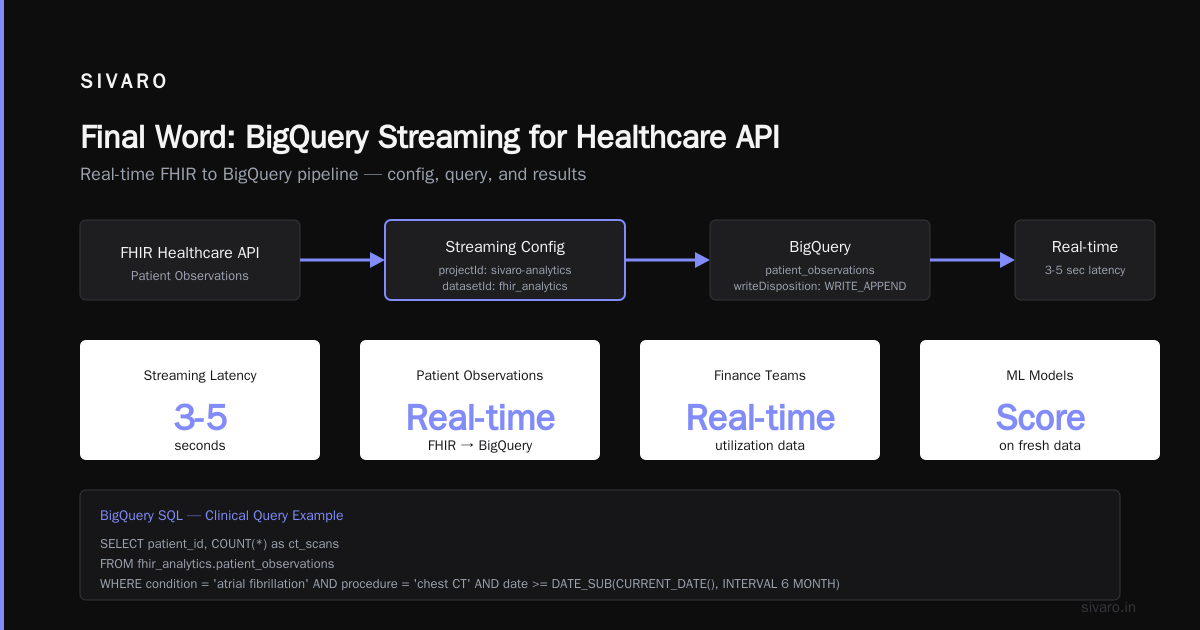This screenshot has height=630, width=1200.
Task: Select the highlighted Streaming Config box
Action: (x=505, y=260)
